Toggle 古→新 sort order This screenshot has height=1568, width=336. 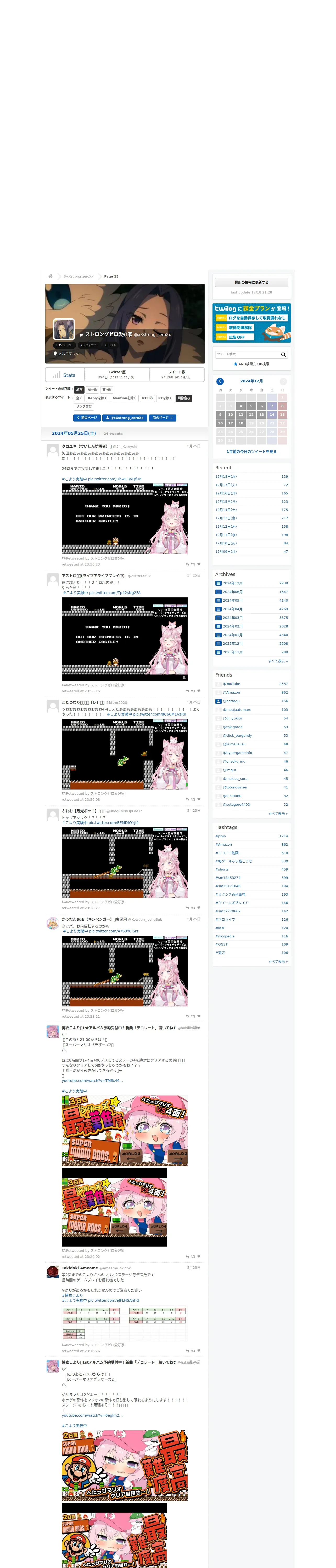click(x=107, y=390)
